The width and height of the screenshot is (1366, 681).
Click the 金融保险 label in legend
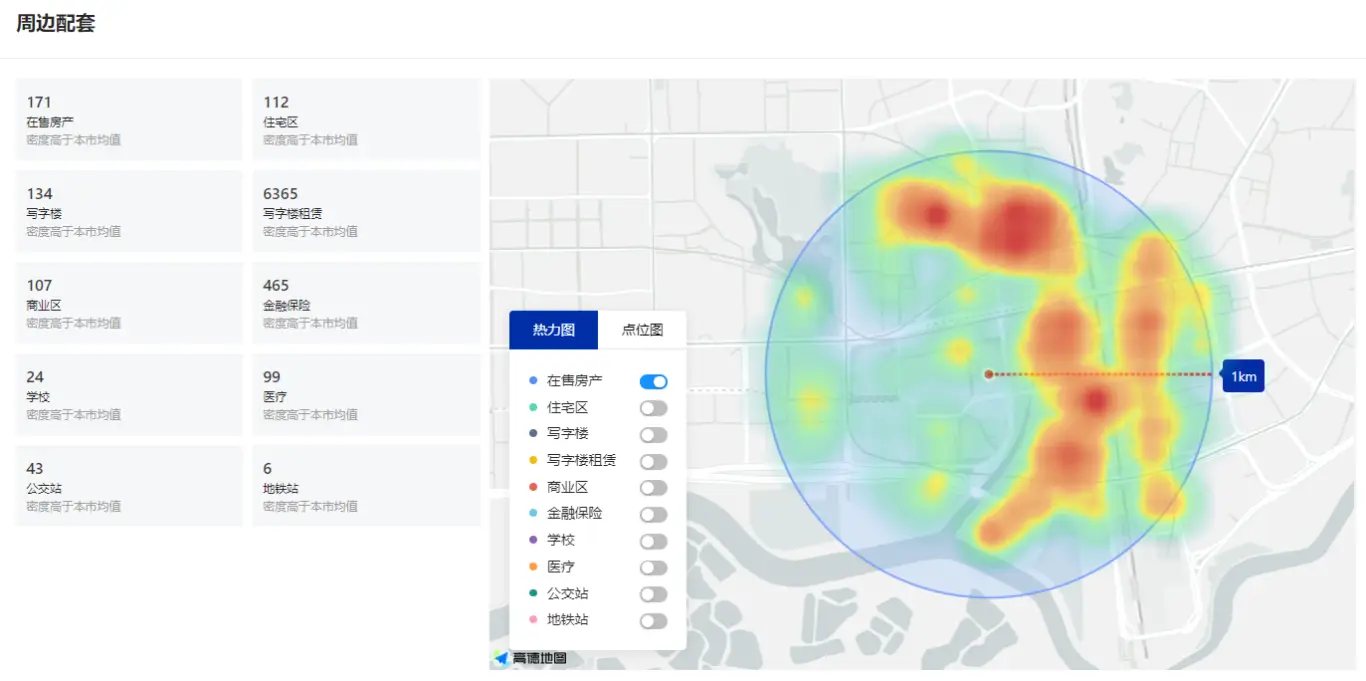[575, 513]
